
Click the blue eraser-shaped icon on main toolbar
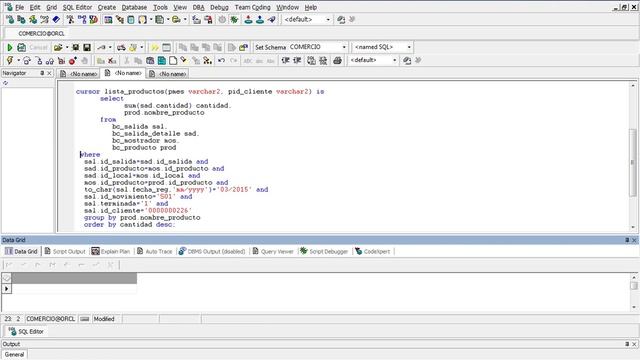click(x=56, y=19)
